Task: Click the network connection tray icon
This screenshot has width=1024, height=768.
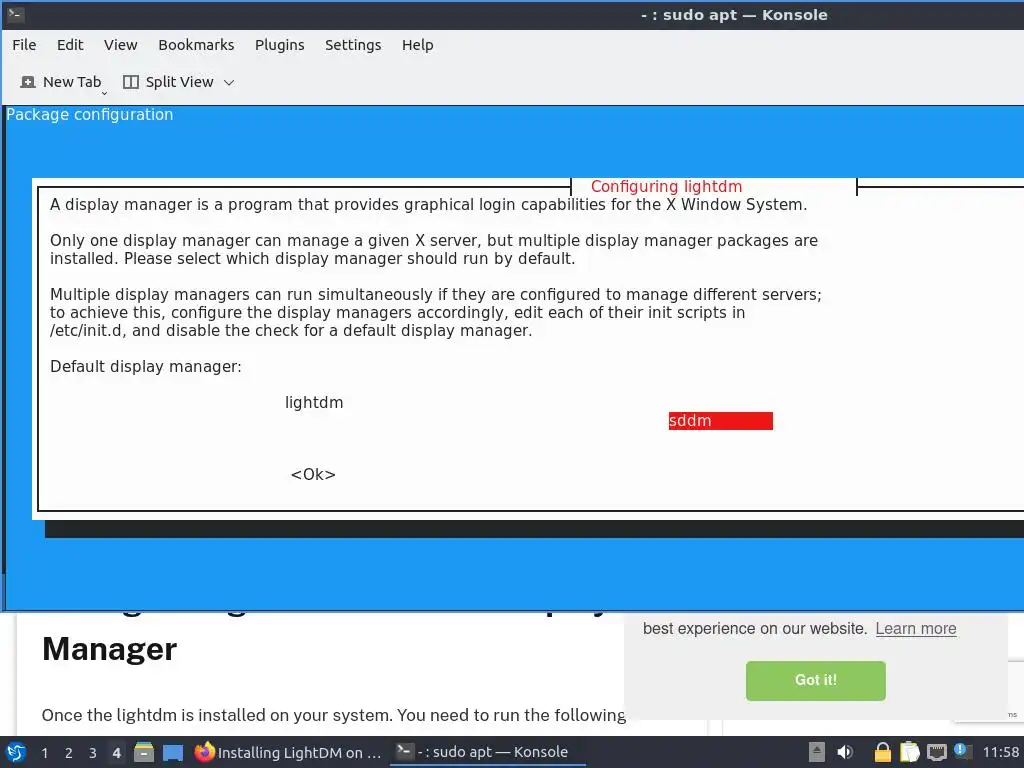Action: coord(937,752)
